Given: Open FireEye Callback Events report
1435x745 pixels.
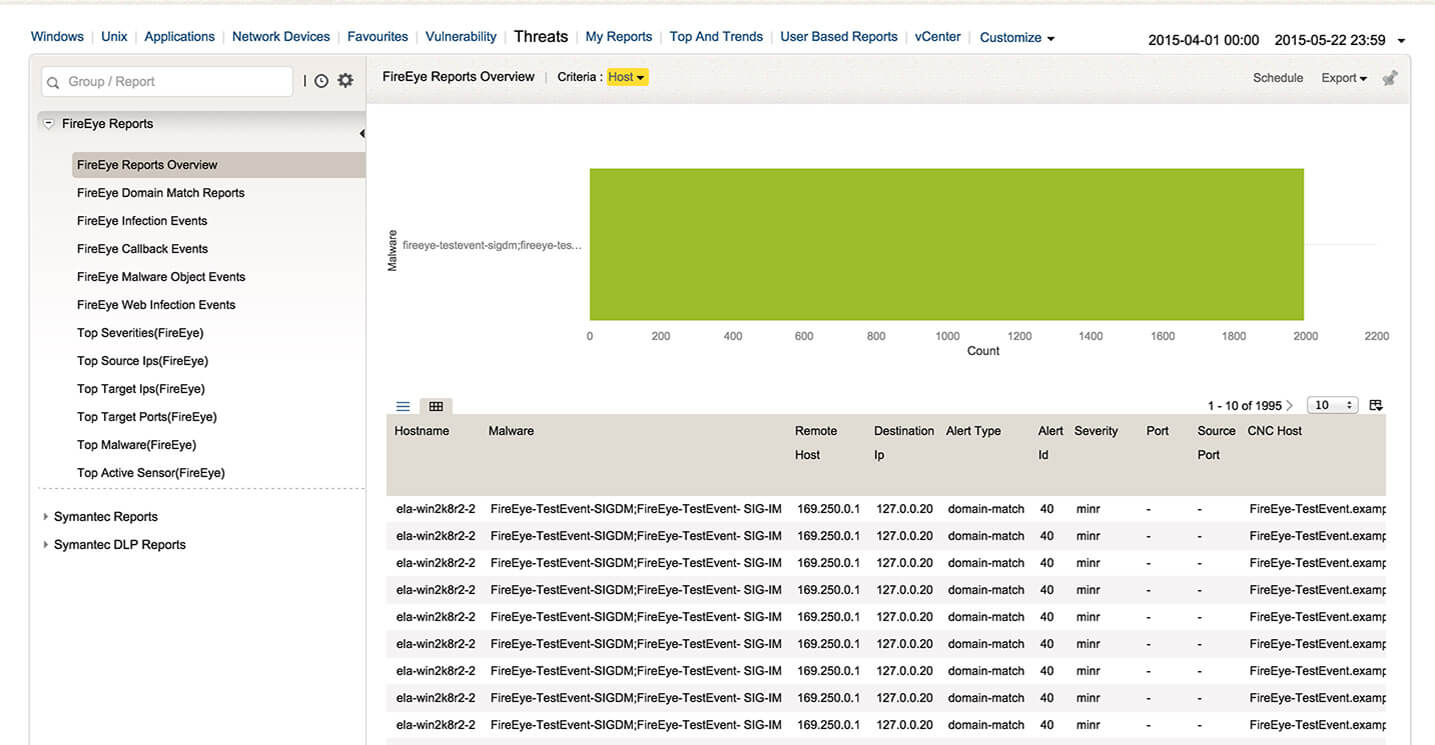Looking at the screenshot, I should (x=143, y=249).
